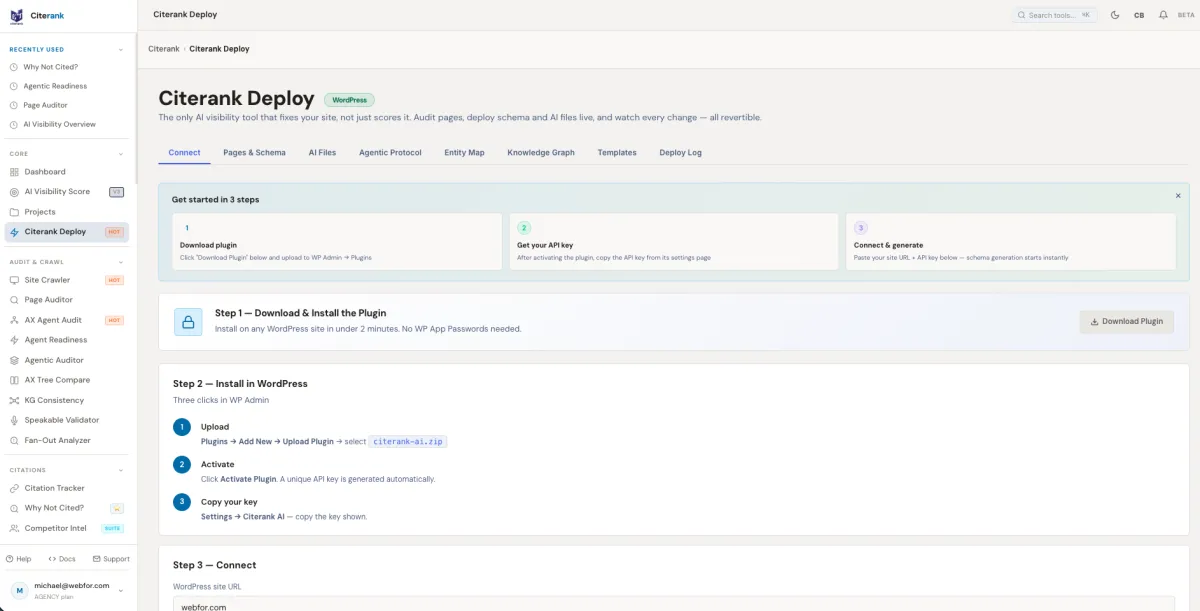Image resolution: width=1200 pixels, height=611 pixels.
Task: Open AI Visibility Overview recent item
Action: tap(60, 124)
